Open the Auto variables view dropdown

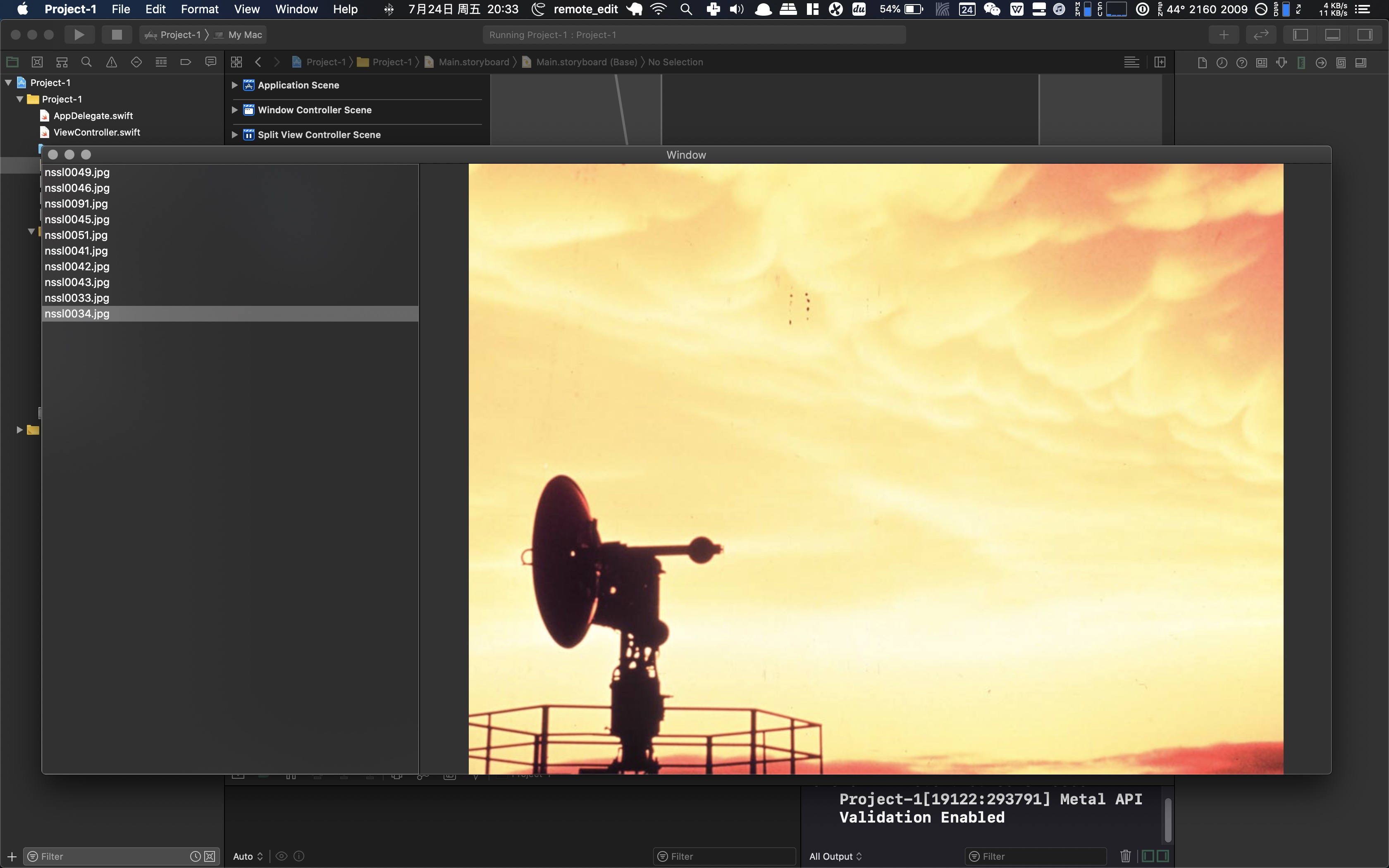247,856
